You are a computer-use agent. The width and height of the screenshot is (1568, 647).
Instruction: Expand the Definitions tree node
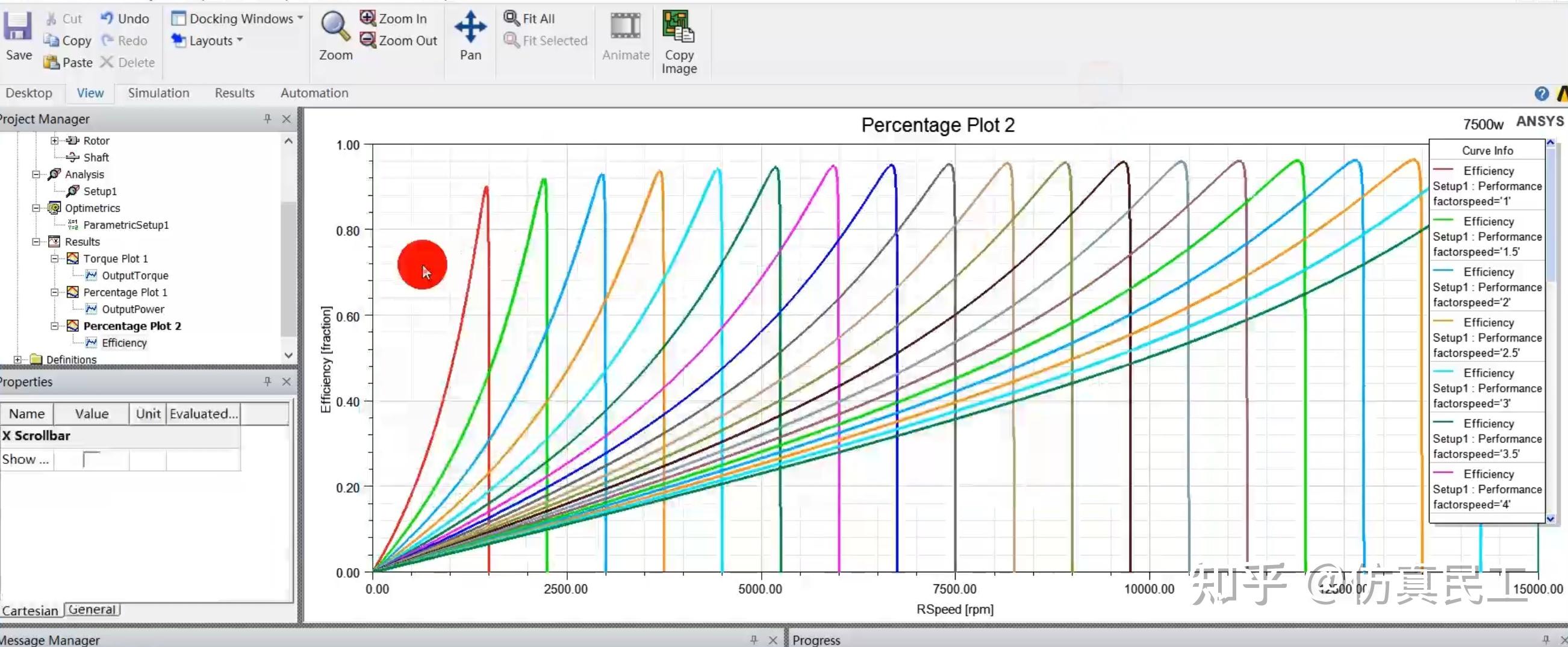(x=18, y=360)
